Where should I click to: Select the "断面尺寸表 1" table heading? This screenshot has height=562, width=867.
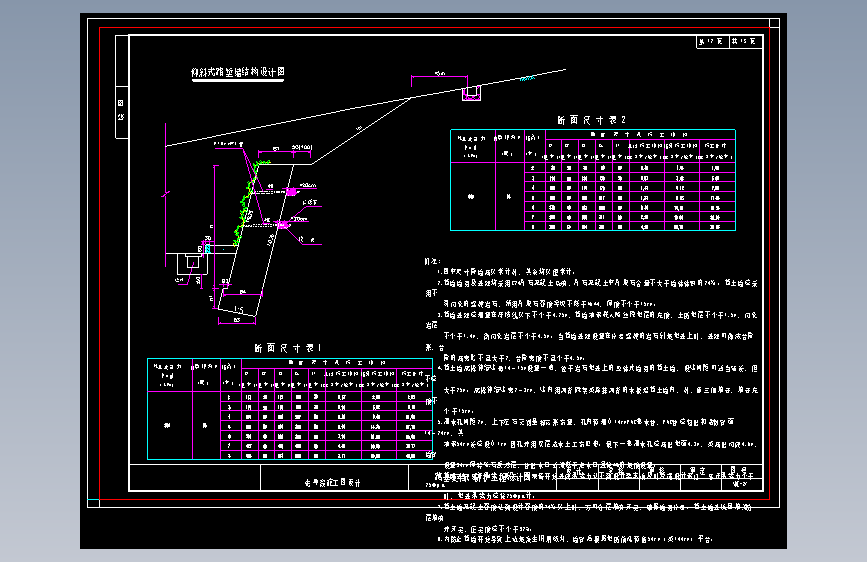pyautogui.click(x=288, y=348)
